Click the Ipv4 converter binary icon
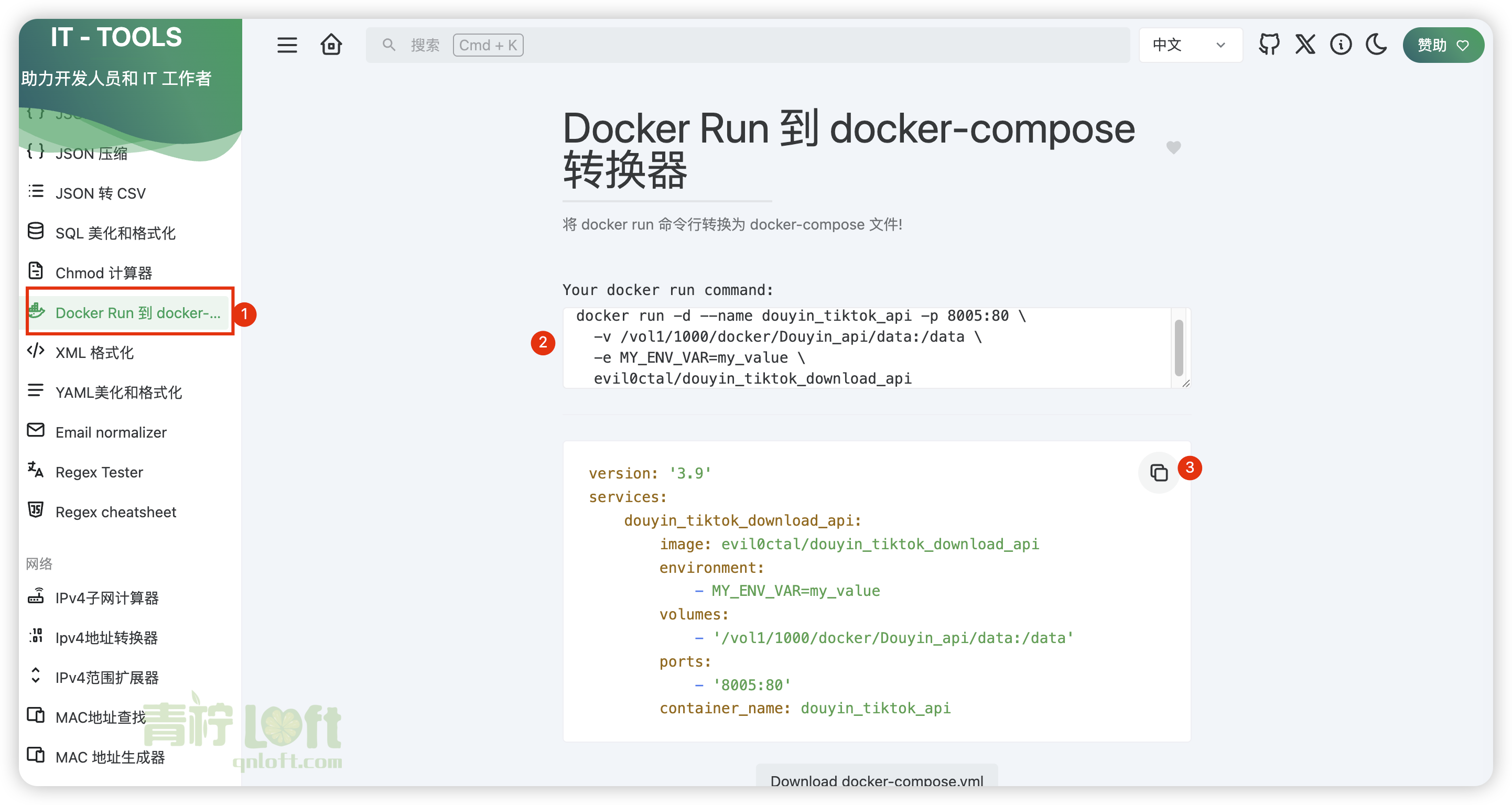 coord(36,635)
